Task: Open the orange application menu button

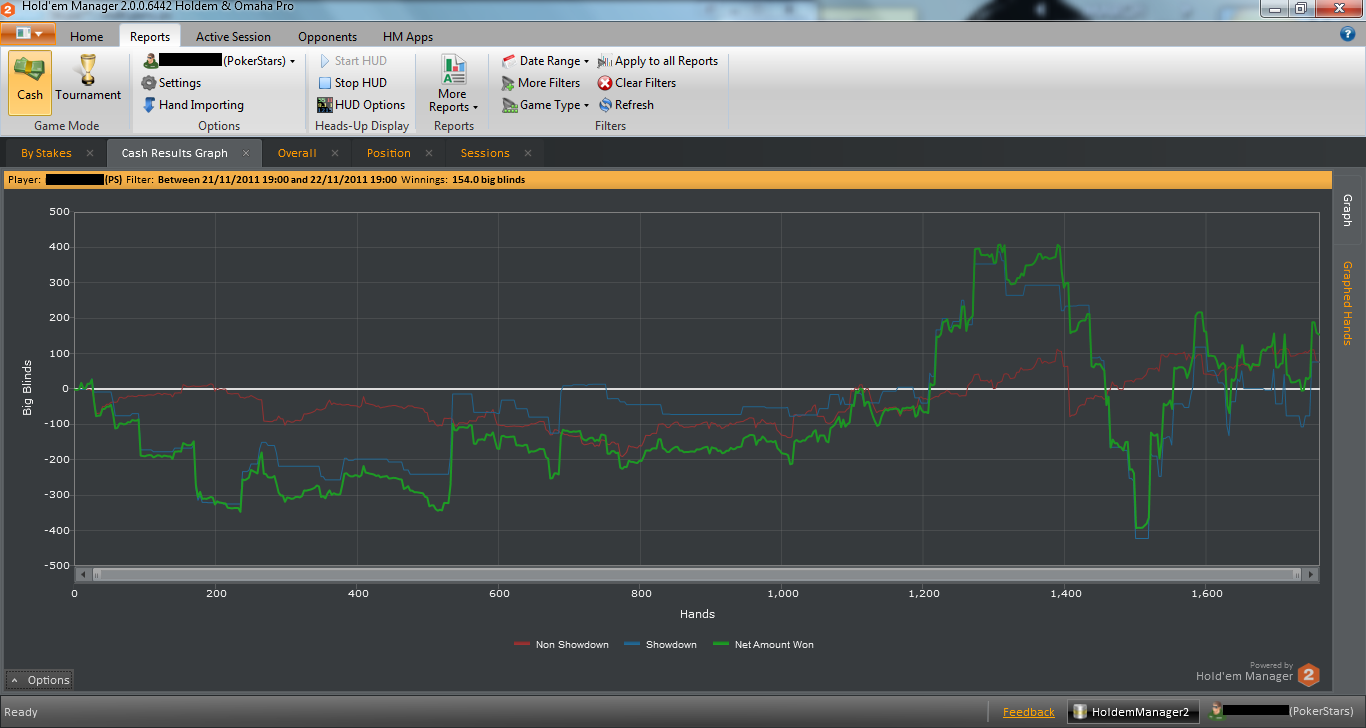Action: (28, 33)
